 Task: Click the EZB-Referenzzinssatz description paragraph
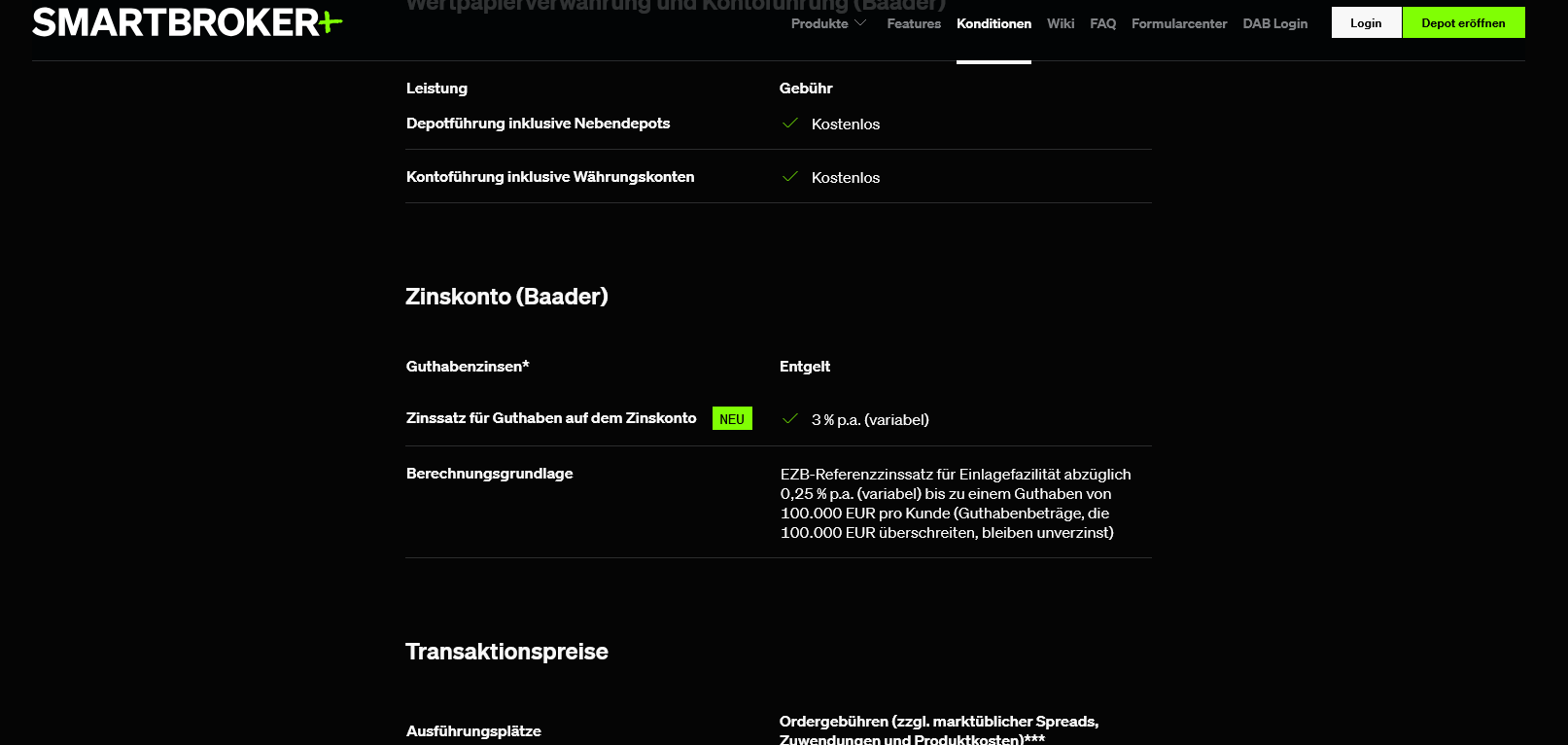click(956, 503)
